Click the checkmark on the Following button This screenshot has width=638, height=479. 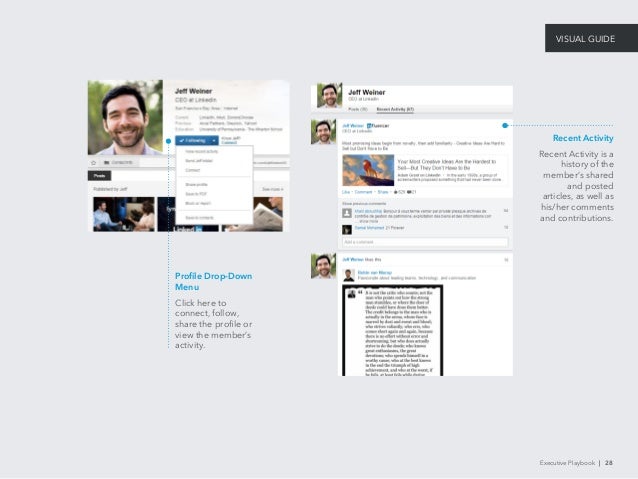click(181, 140)
